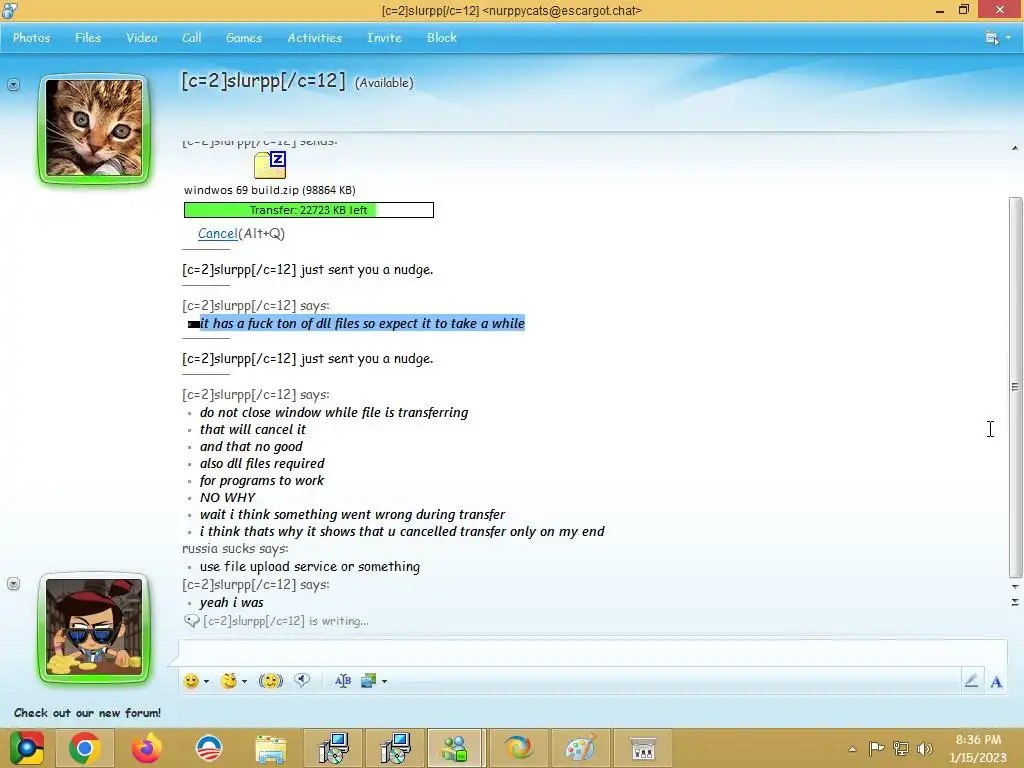The height and width of the screenshot is (768, 1024).
Task: Click 'use file upload service or something' message
Action: [310, 567]
